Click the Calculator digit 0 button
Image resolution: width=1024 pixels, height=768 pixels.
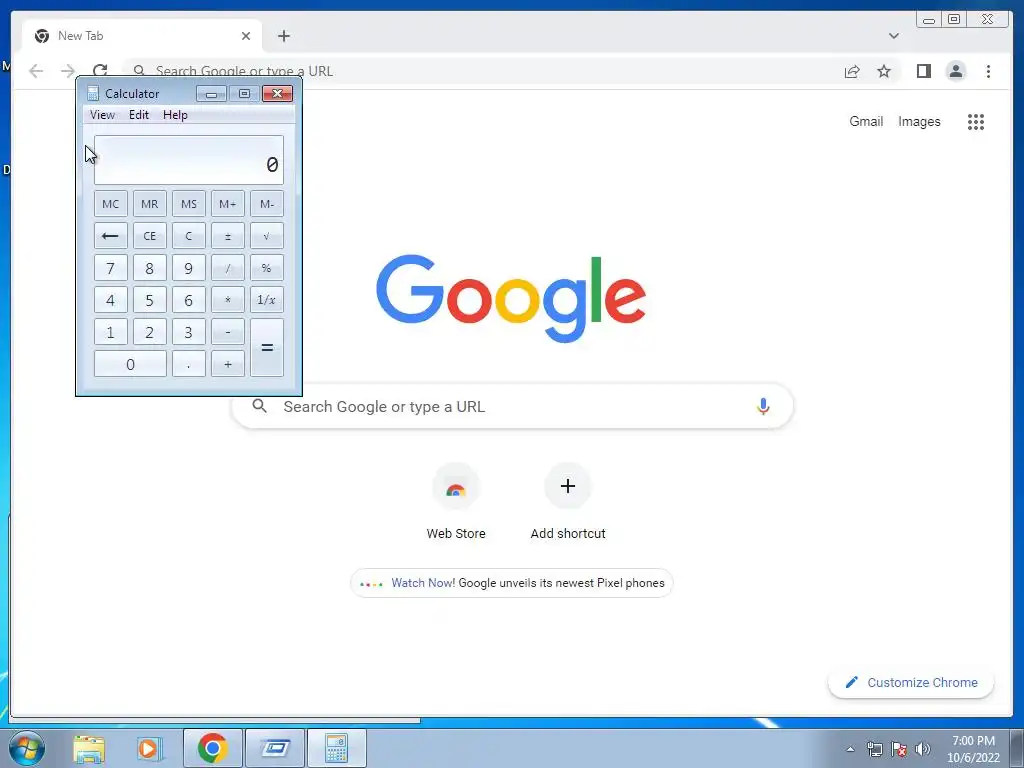130,364
